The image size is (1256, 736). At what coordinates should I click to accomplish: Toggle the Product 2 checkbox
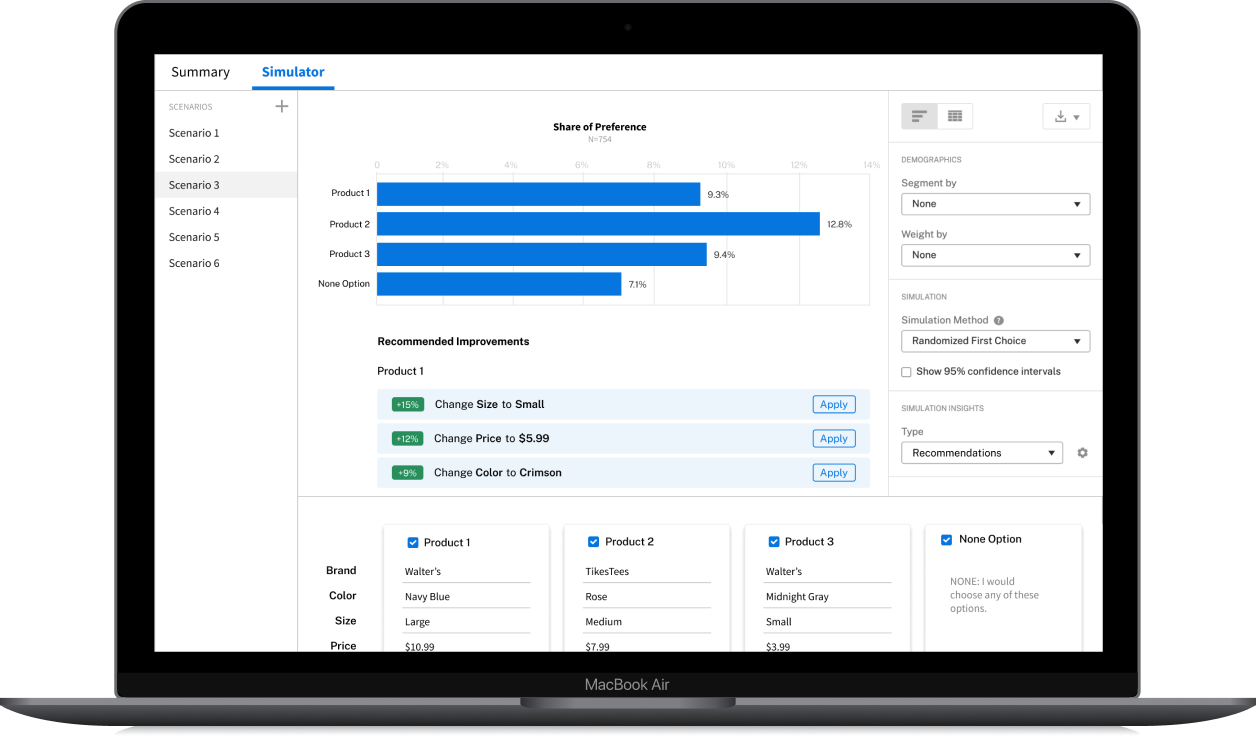[x=593, y=541]
